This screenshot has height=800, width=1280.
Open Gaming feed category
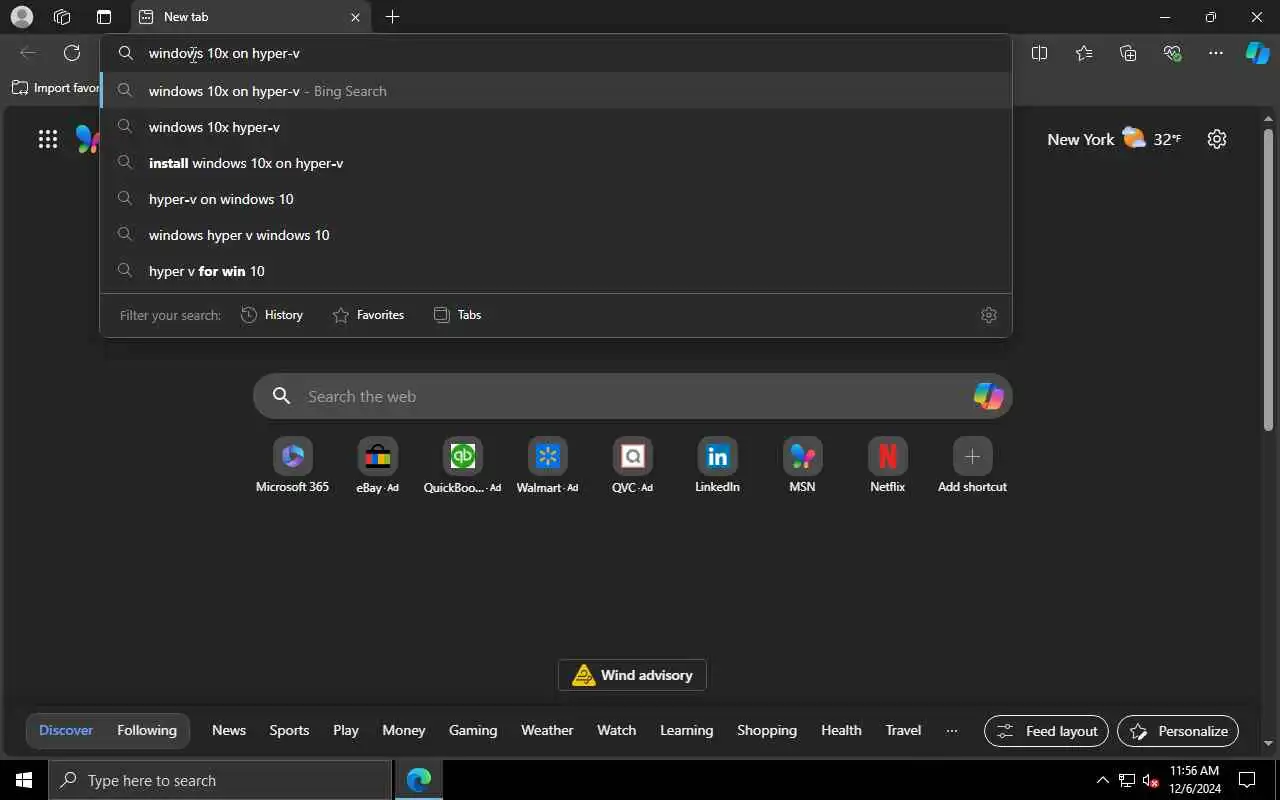coord(473,730)
